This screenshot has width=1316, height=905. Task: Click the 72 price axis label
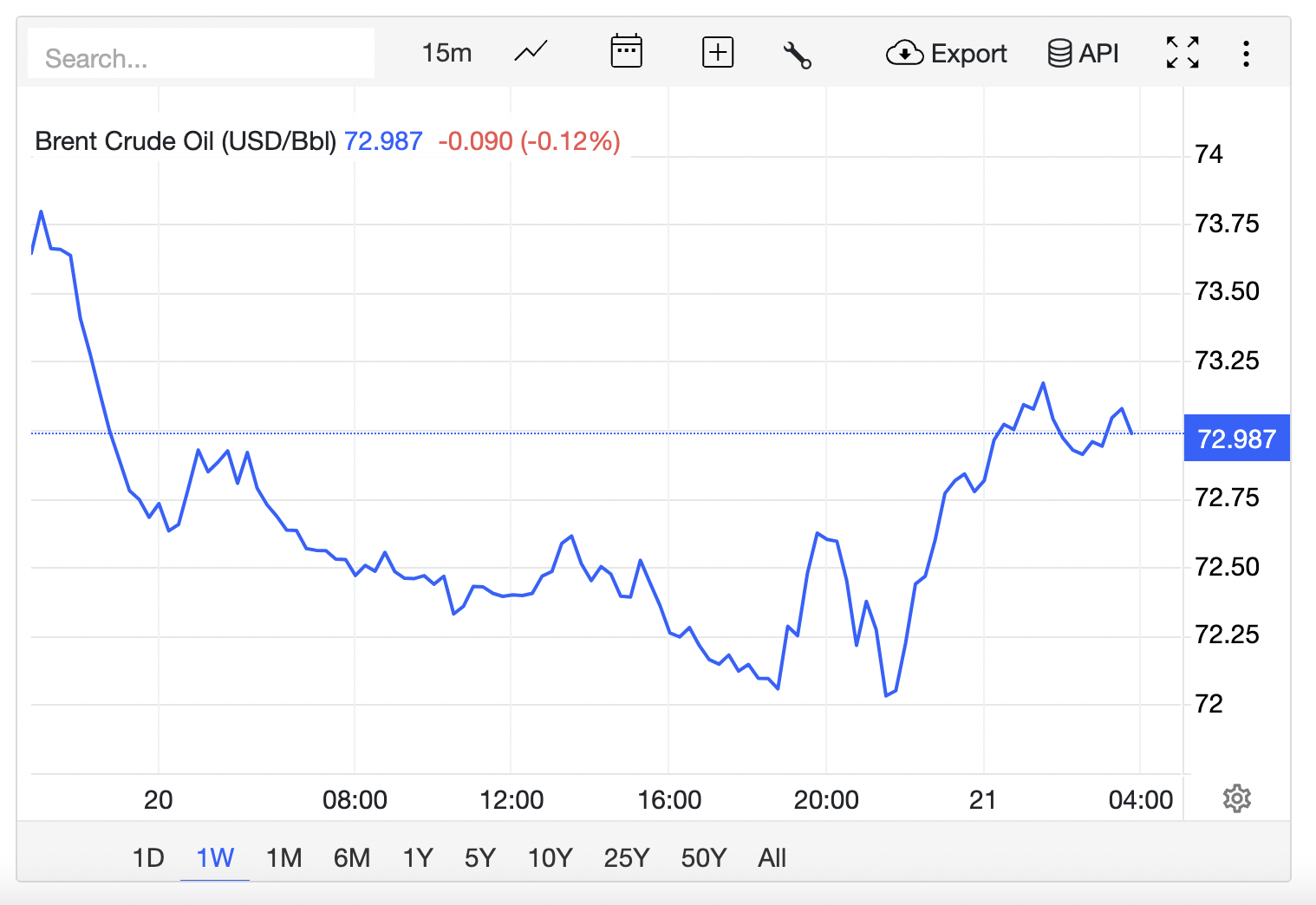[1209, 704]
